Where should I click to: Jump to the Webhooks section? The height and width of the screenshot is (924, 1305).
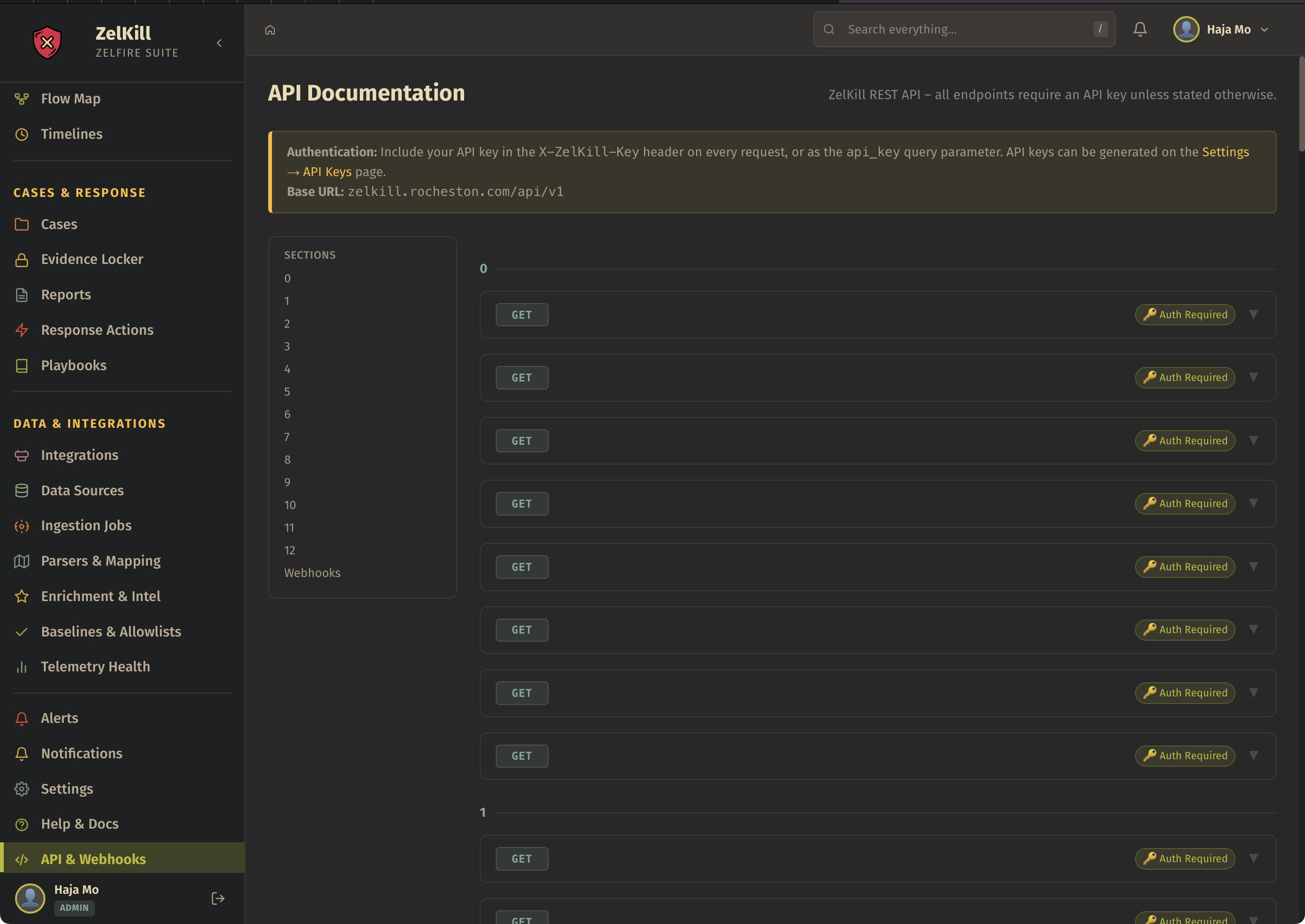pyautogui.click(x=312, y=573)
